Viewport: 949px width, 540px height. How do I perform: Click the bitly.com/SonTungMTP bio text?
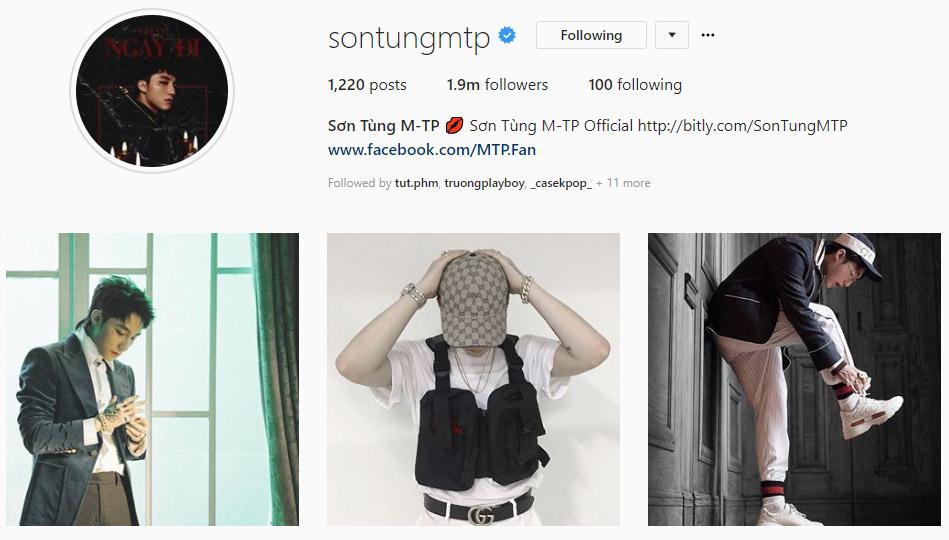[743, 126]
